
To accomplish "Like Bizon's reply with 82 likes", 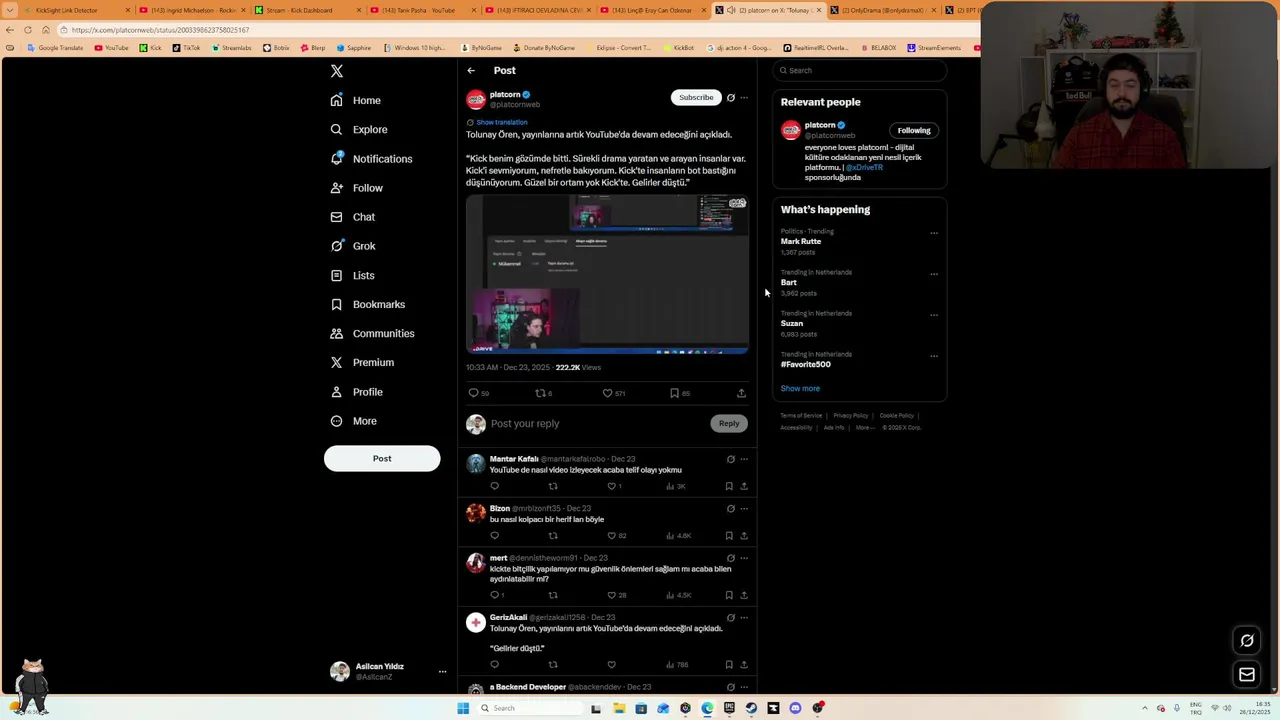I will [x=612, y=536].
